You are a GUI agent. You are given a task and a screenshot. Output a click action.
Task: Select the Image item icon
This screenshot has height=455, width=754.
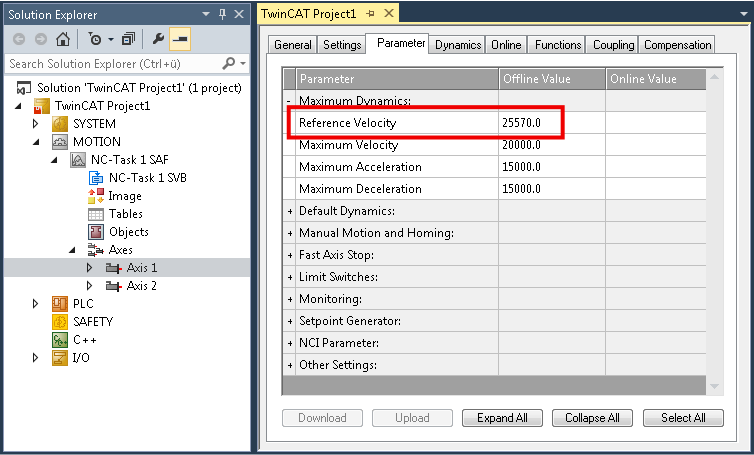pyautogui.click(x=96, y=196)
